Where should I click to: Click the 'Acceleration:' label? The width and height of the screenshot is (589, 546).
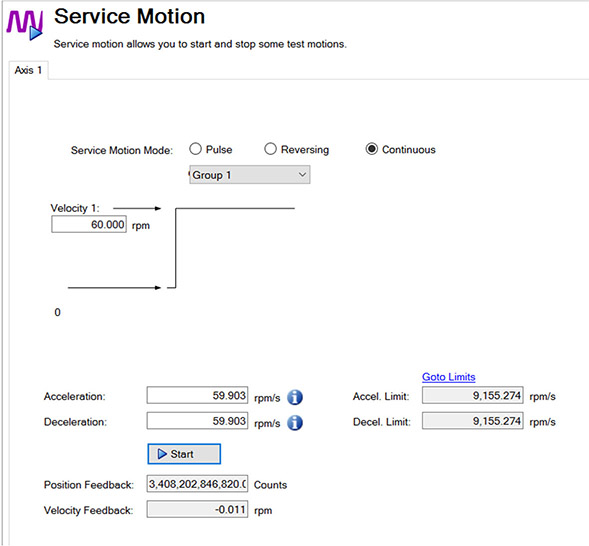tap(75, 397)
